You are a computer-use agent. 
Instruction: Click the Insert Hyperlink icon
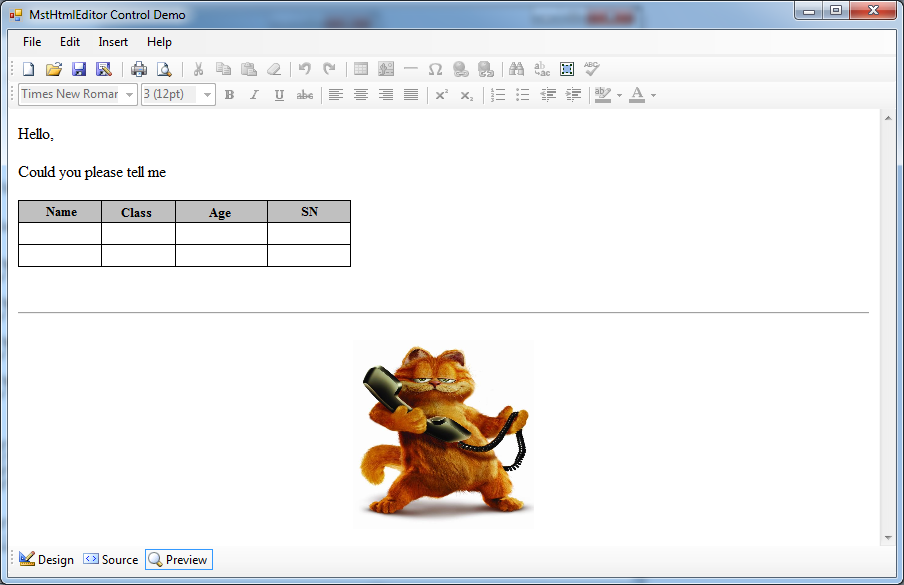coord(461,69)
